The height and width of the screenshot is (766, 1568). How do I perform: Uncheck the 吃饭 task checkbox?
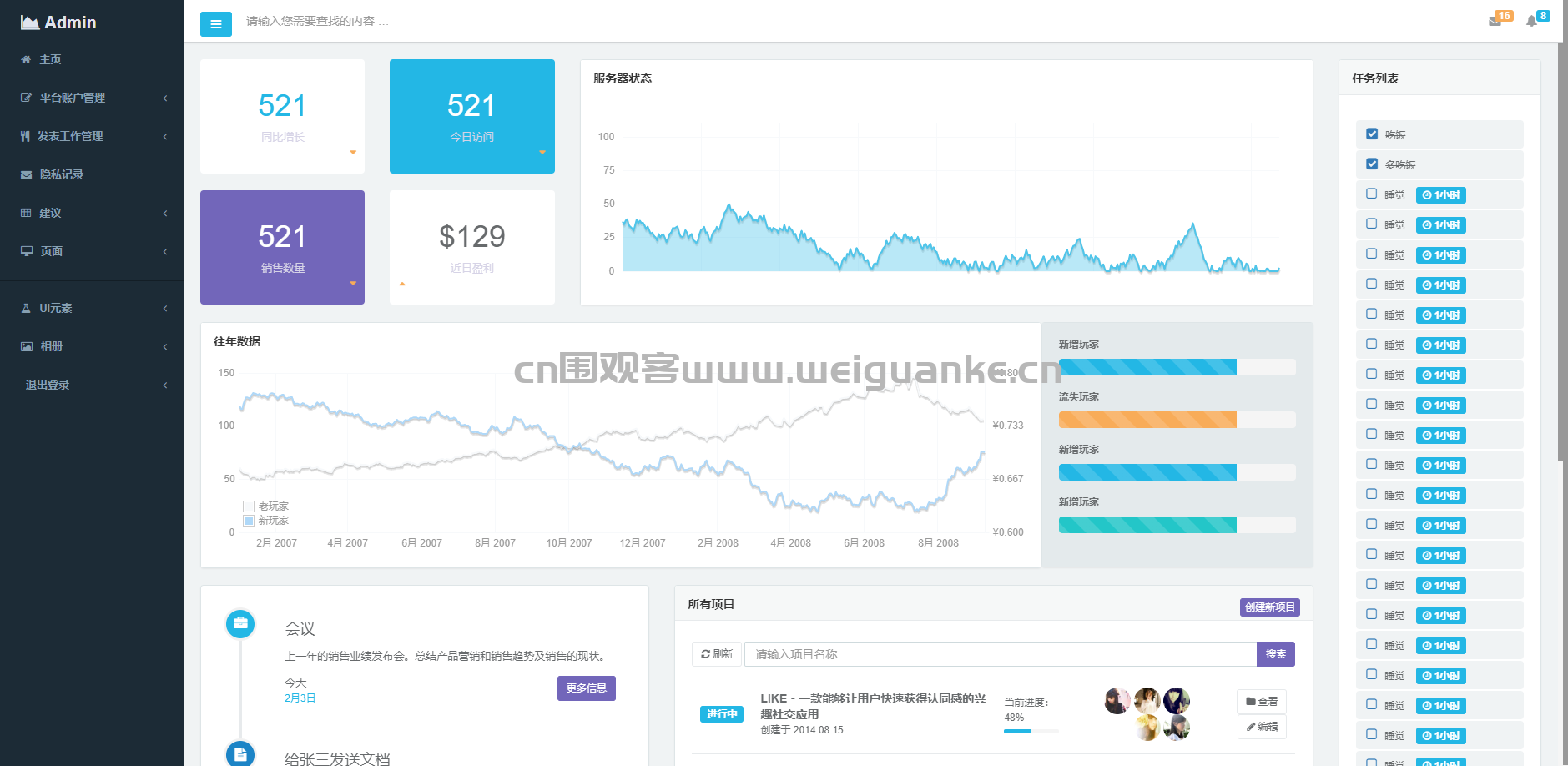pos(1372,134)
